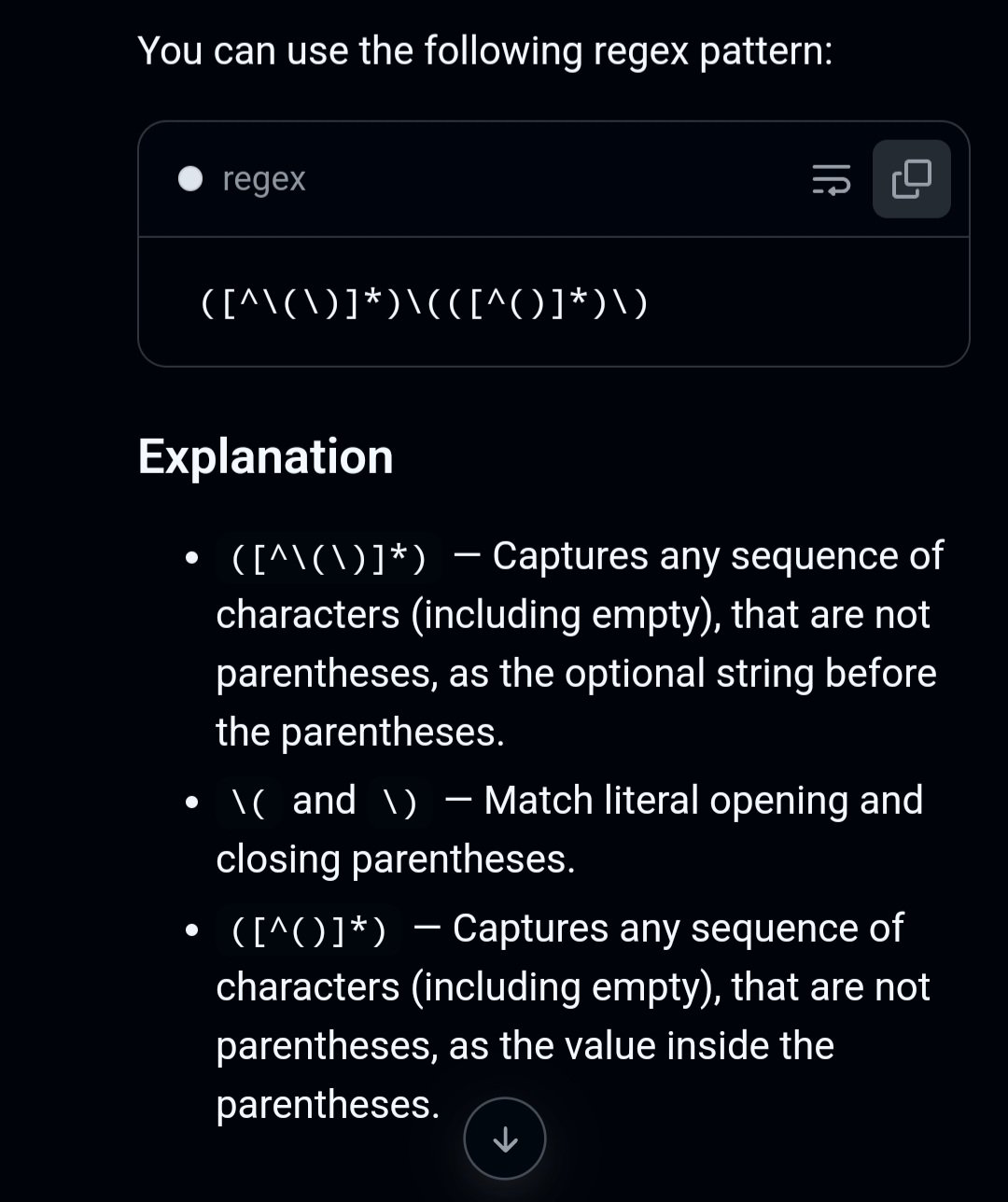Screen dimensions: 1008x1202
Task: Click the second bullet point marker
Action: click(x=192, y=803)
